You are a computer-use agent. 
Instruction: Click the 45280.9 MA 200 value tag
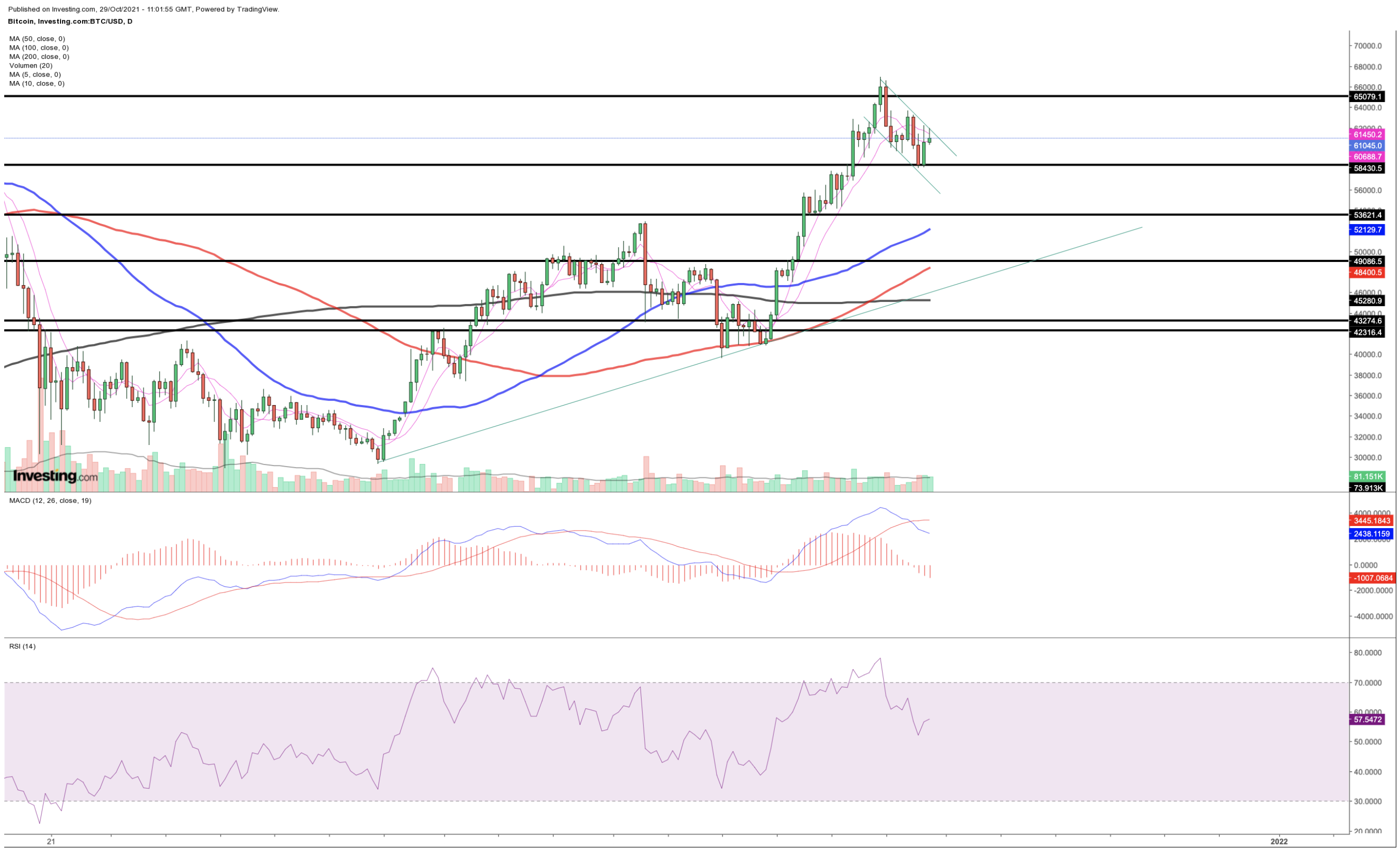(x=1367, y=300)
